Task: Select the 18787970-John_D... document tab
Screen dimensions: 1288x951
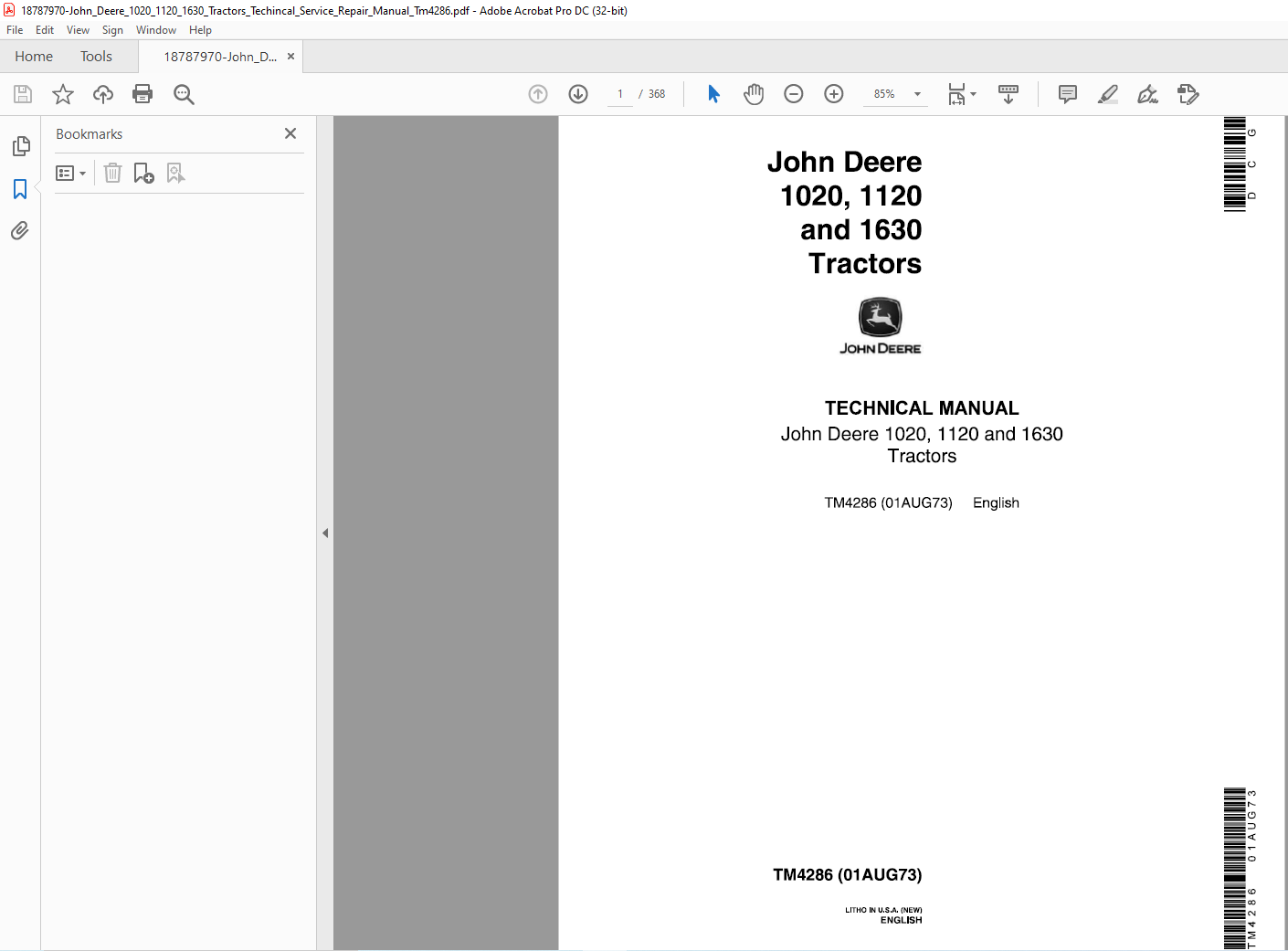Action: (220, 57)
